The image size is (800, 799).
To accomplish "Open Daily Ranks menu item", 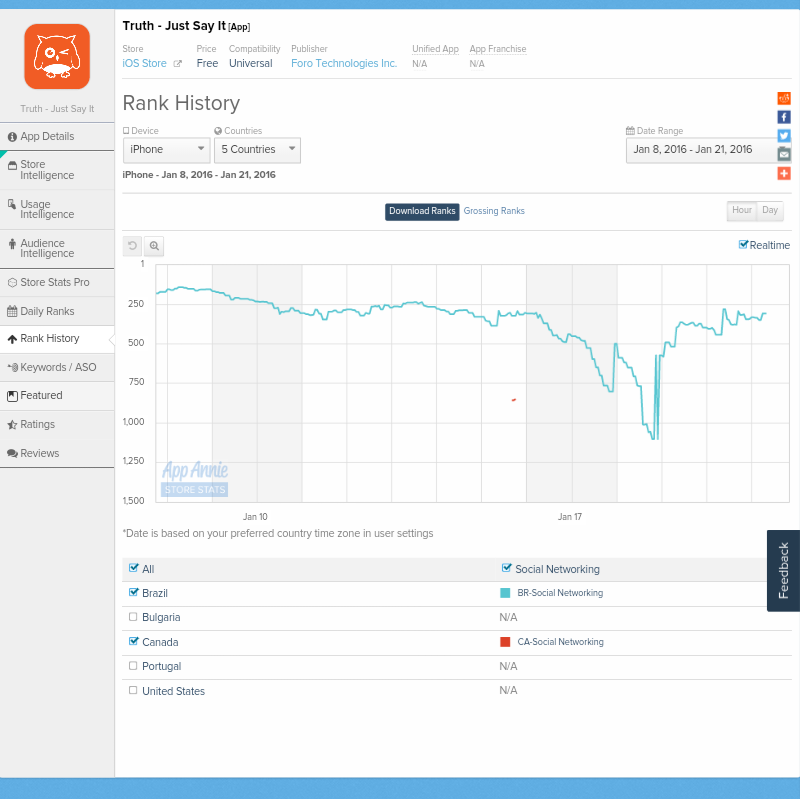I will (57, 311).
